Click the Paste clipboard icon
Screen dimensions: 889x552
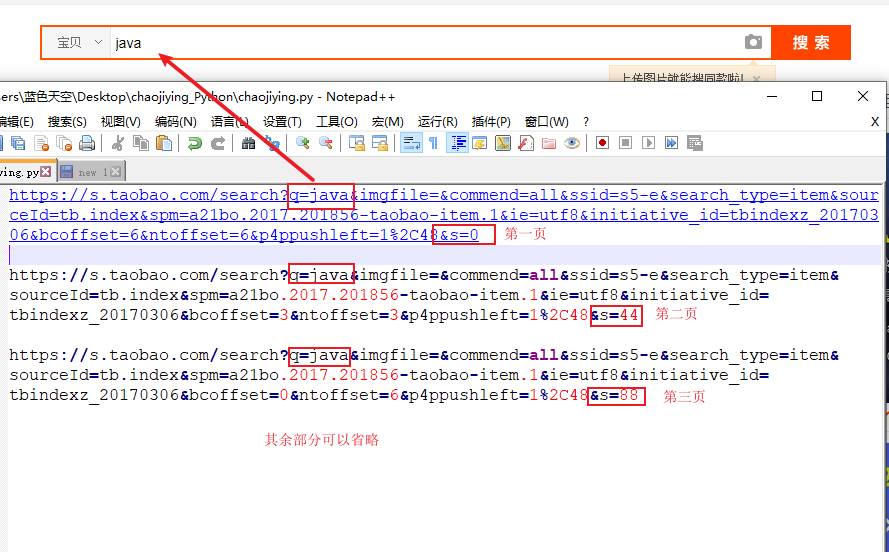(164, 143)
